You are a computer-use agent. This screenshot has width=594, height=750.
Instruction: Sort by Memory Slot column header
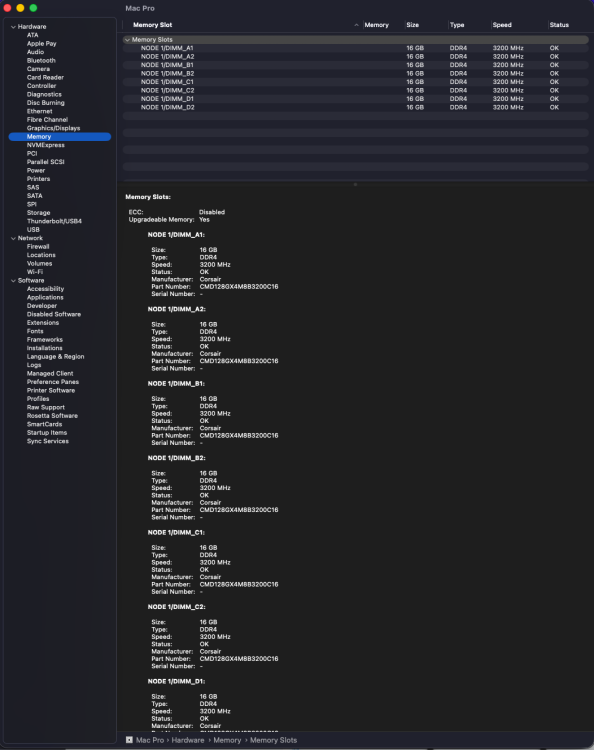[x=153, y=25]
